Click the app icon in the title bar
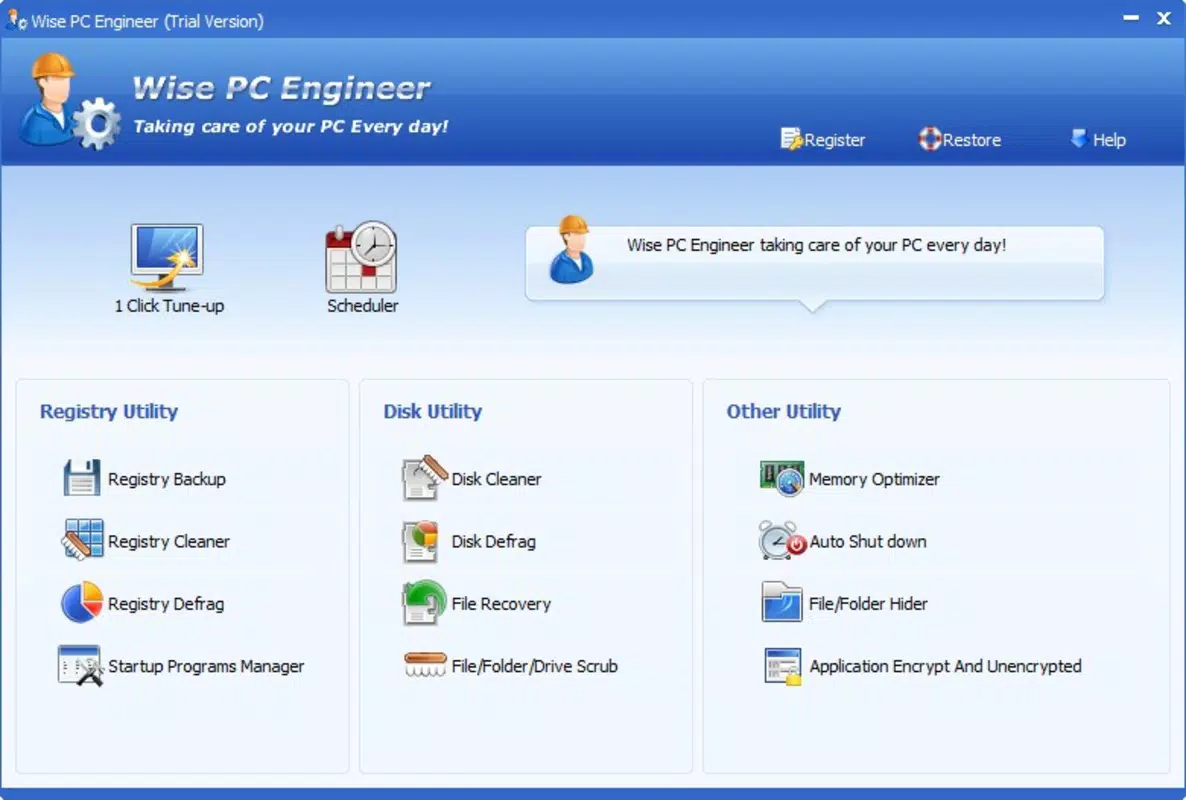The image size is (1186, 800). 16,20
